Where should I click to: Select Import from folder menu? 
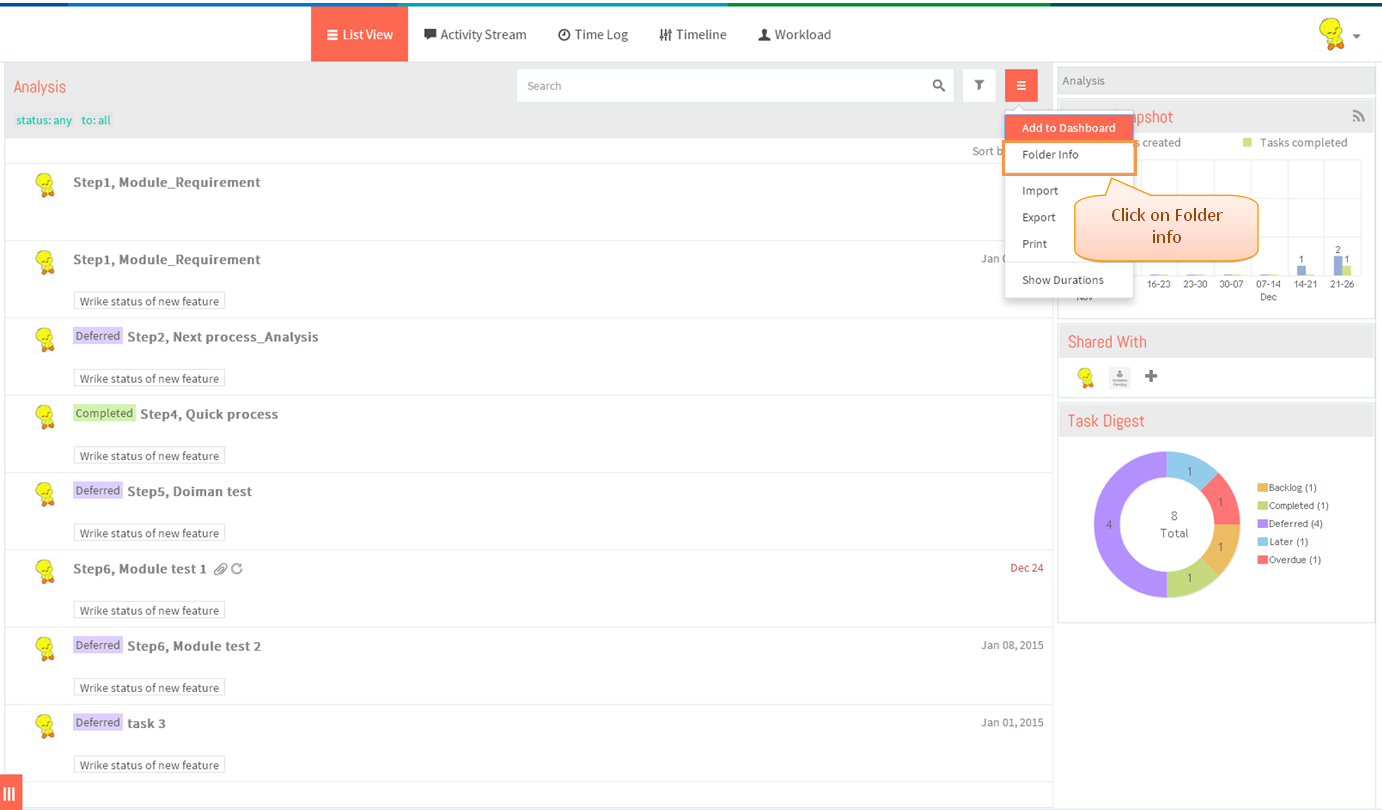[x=1040, y=190]
